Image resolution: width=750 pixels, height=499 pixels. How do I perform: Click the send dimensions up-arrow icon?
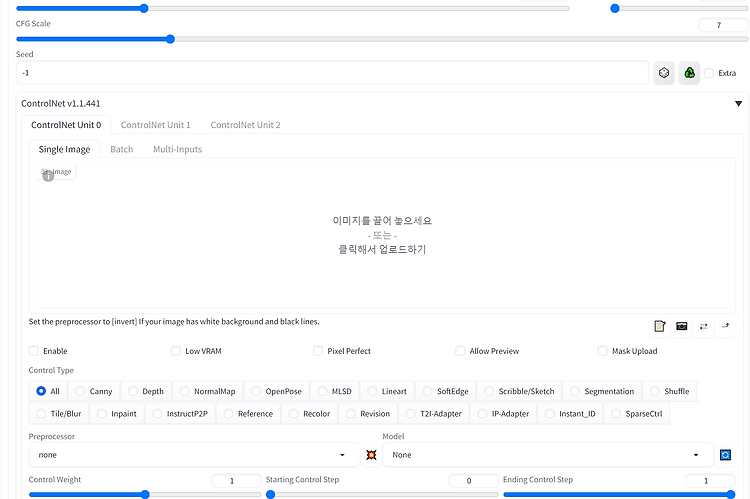tap(725, 326)
